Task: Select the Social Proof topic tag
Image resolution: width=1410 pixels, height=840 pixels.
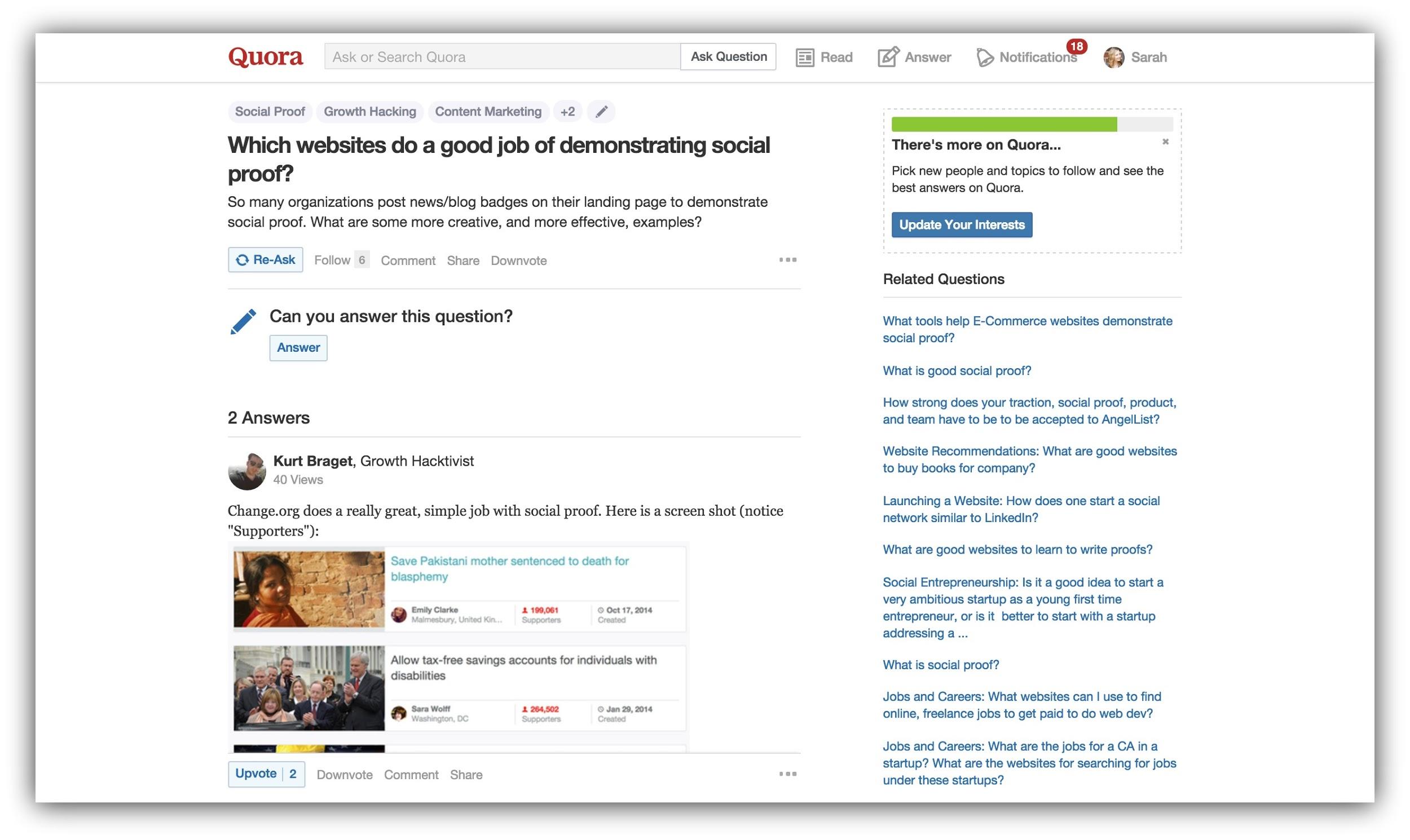Action: 270,112
